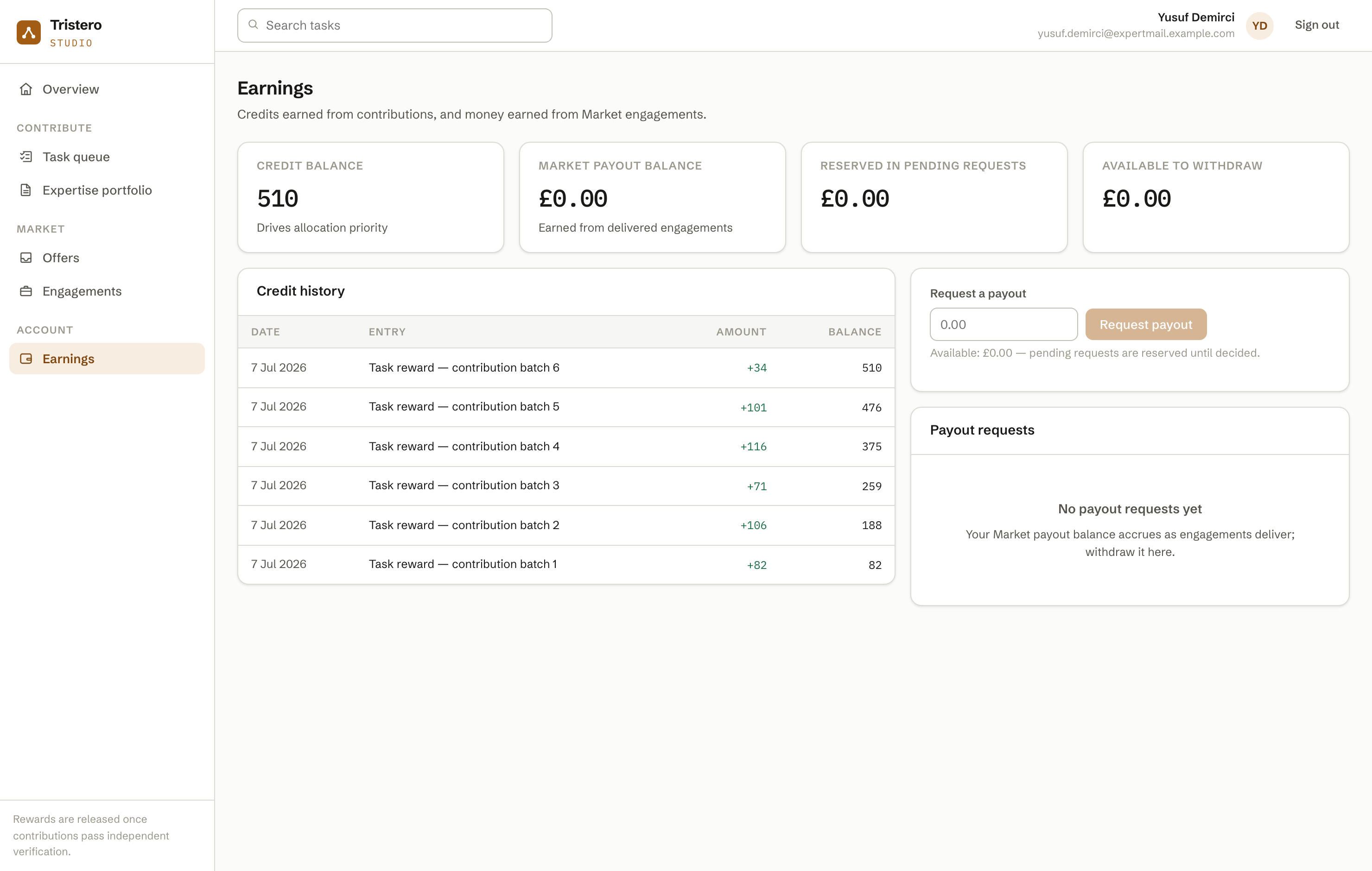Image resolution: width=1372 pixels, height=871 pixels.
Task: Click the +34 amount value
Action: click(756, 368)
